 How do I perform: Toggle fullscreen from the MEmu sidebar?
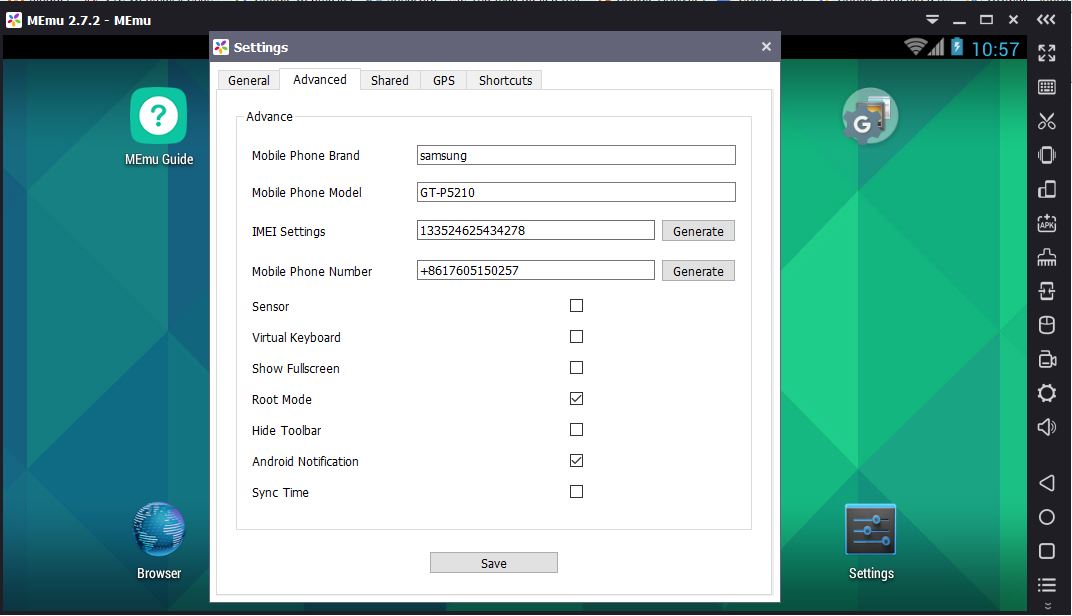click(1046, 53)
